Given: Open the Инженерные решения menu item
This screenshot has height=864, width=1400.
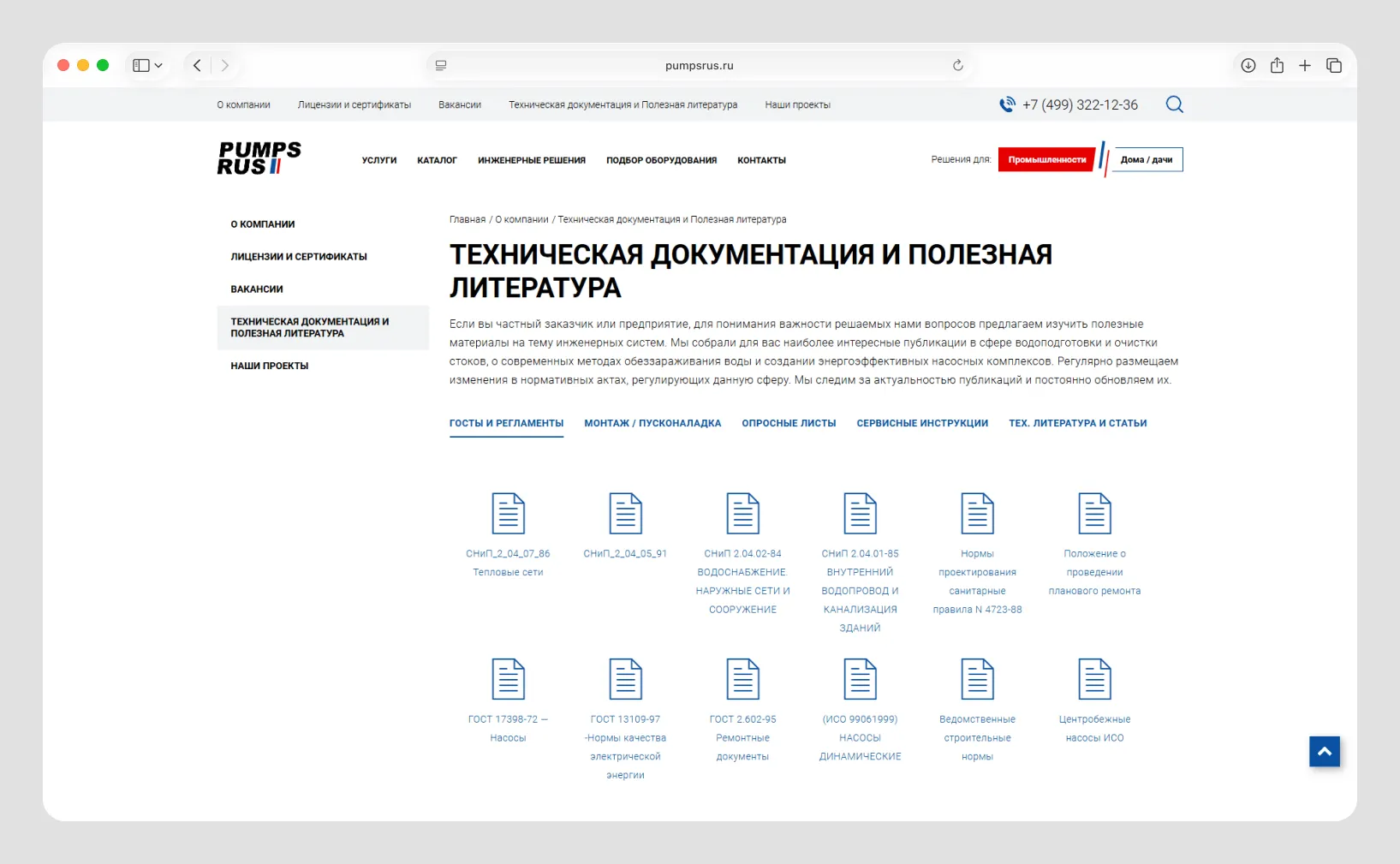Looking at the screenshot, I should pos(532,160).
